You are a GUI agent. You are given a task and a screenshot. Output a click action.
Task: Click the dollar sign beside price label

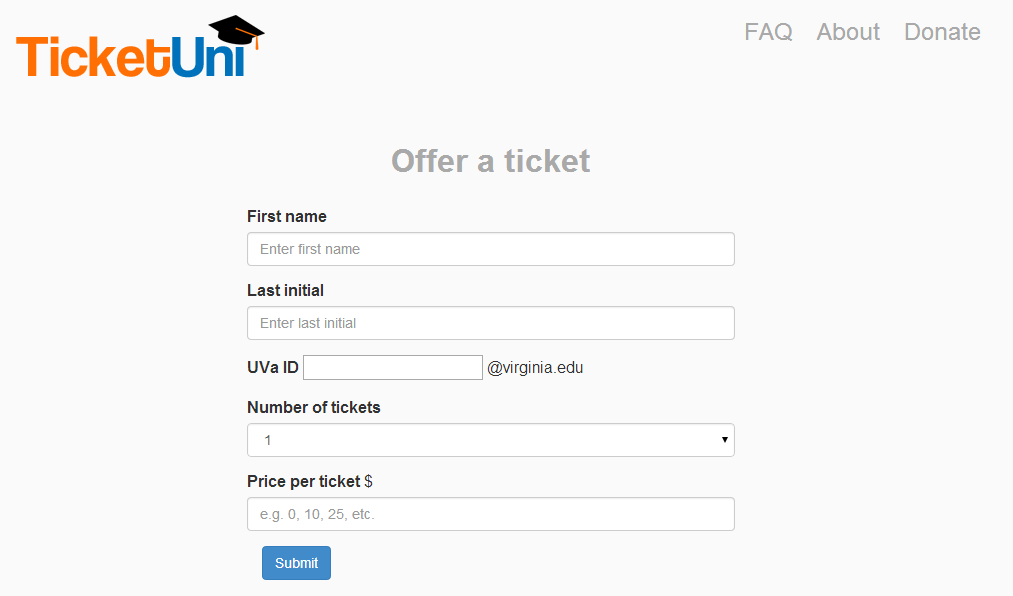coord(368,481)
